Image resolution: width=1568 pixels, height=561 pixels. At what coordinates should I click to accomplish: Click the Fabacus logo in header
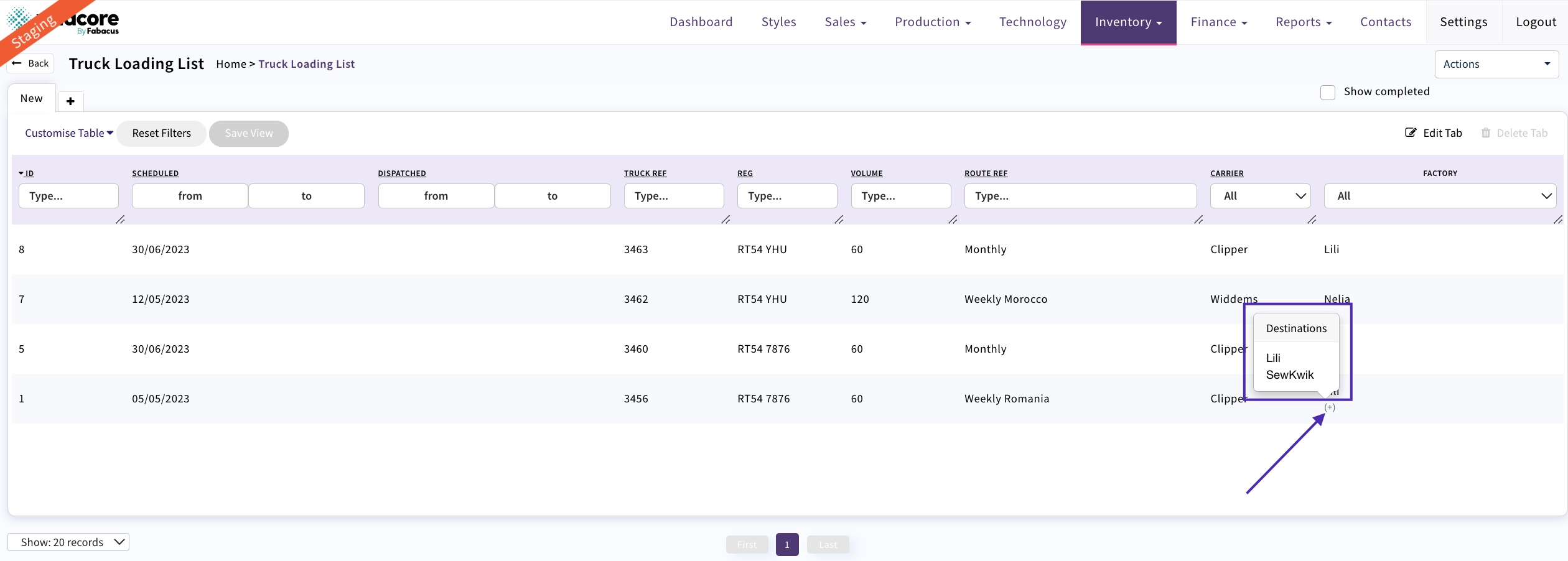[x=62, y=22]
